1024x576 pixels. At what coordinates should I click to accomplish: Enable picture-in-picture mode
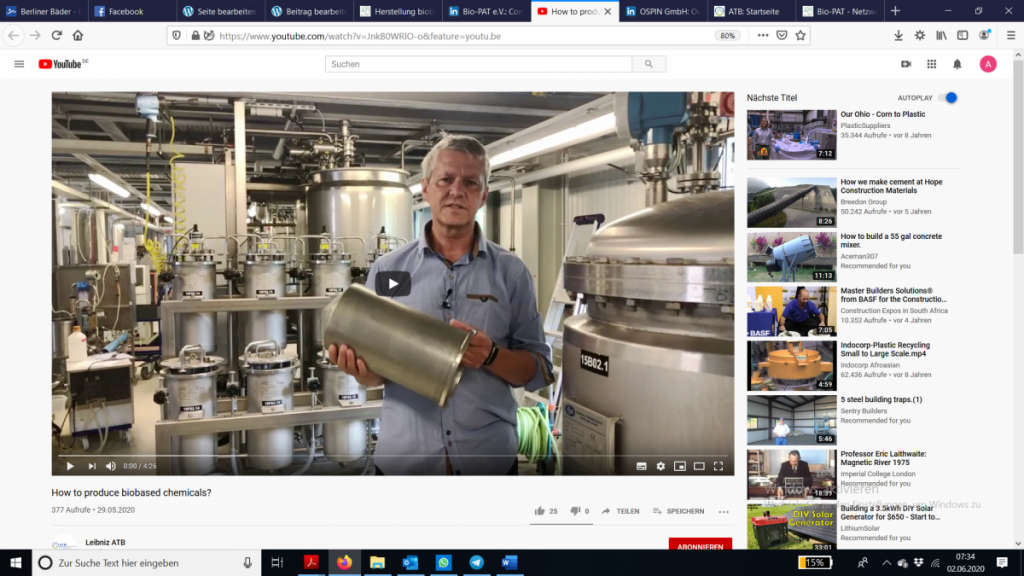(679, 466)
